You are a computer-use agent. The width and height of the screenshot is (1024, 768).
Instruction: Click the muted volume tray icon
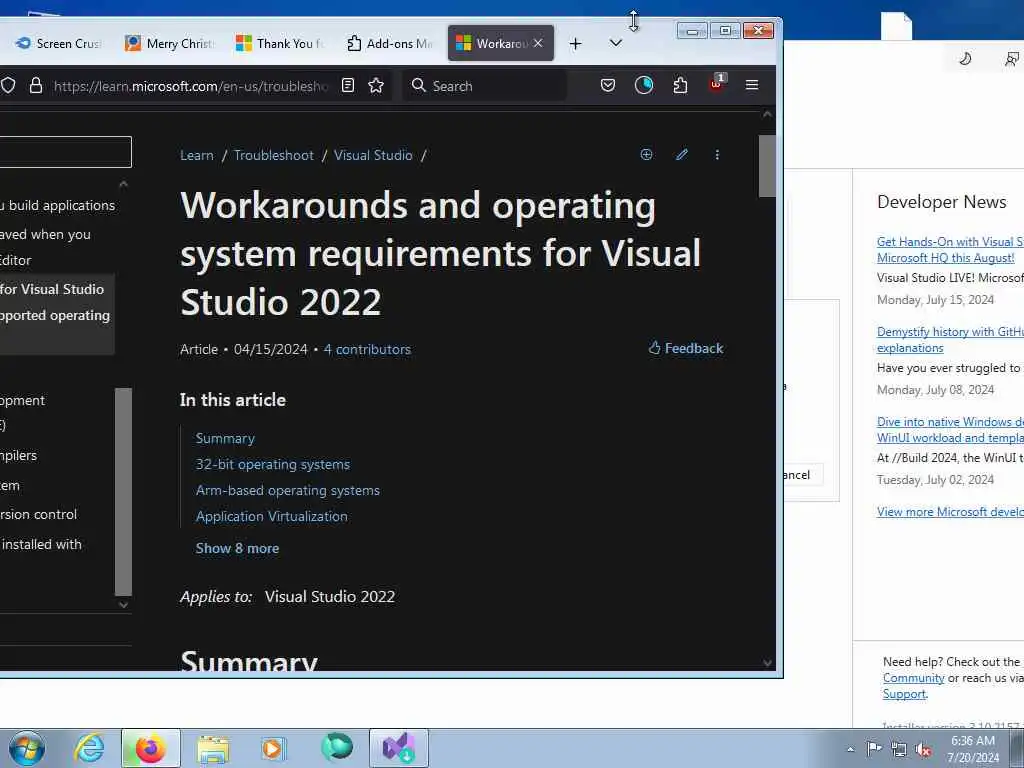923,750
